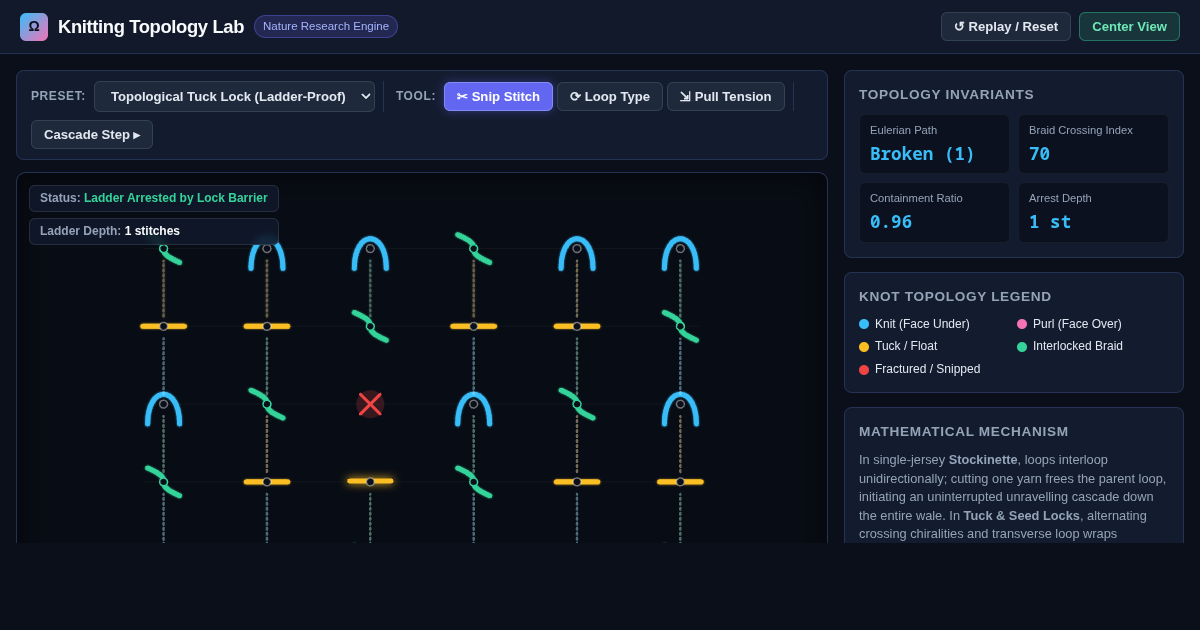
Task: Click the 'Knitting Topology Lab' title
Action: [151, 27]
